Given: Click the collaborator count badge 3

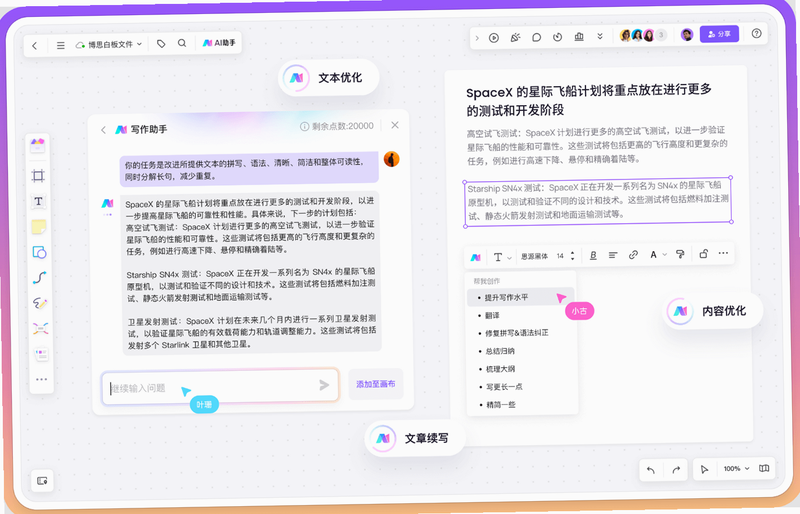Looking at the screenshot, I should coord(661,35).
